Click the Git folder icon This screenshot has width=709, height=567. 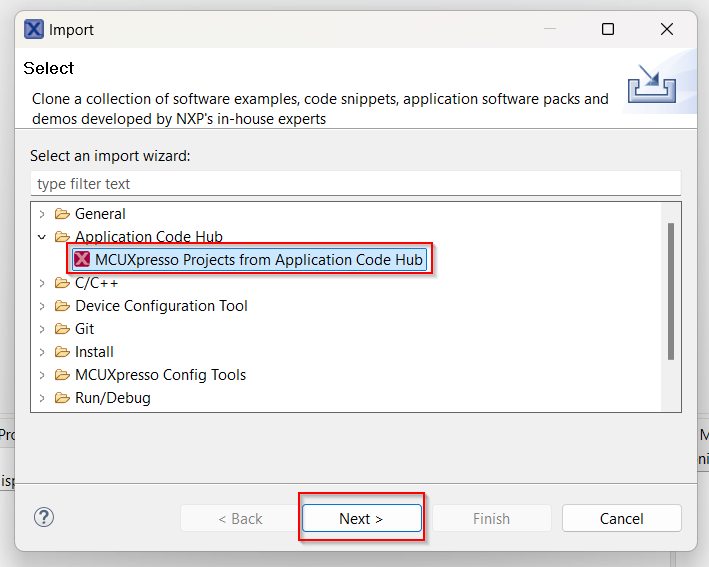[x=62, y=328]
